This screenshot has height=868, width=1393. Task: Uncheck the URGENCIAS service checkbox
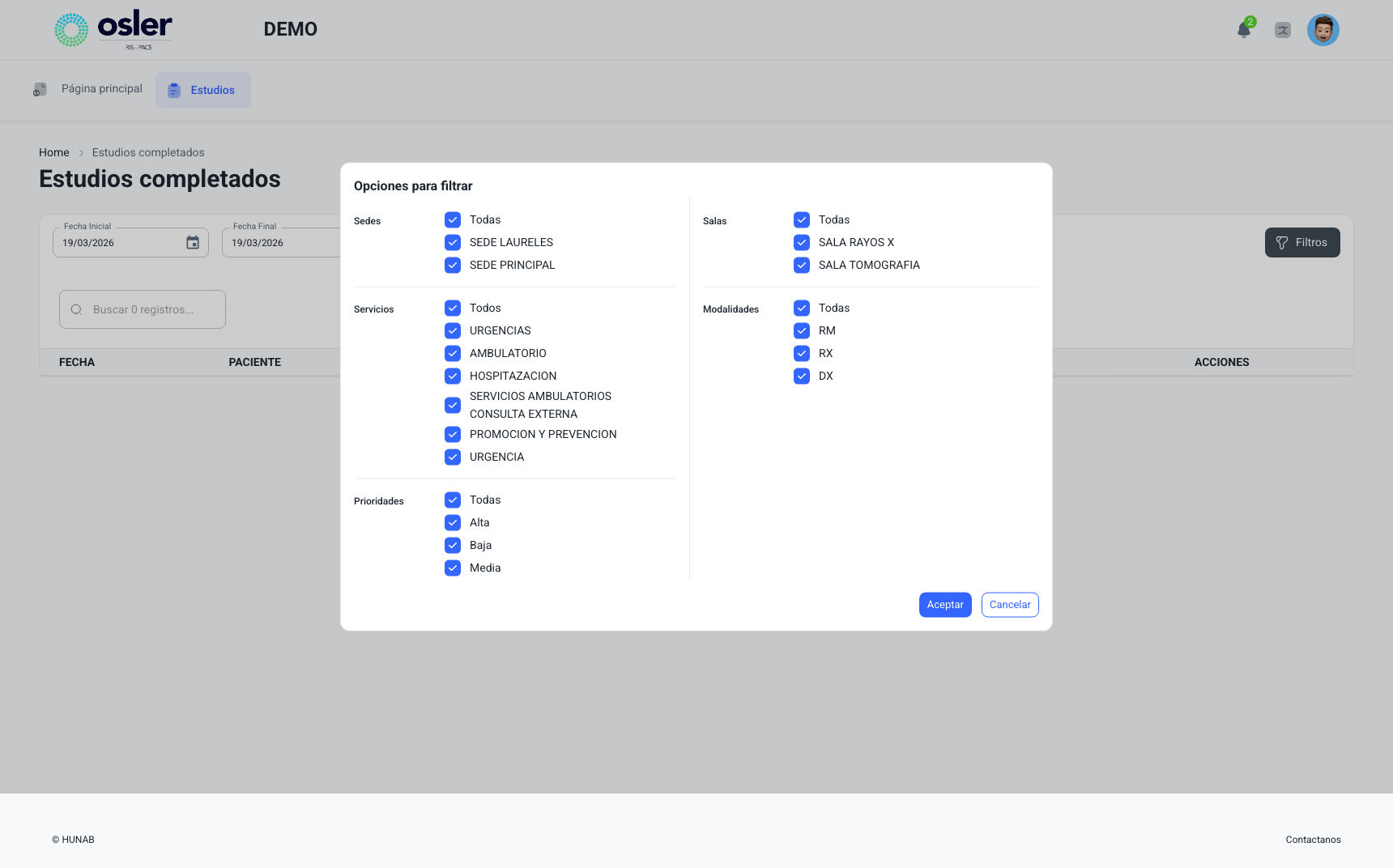pos(453,330)
